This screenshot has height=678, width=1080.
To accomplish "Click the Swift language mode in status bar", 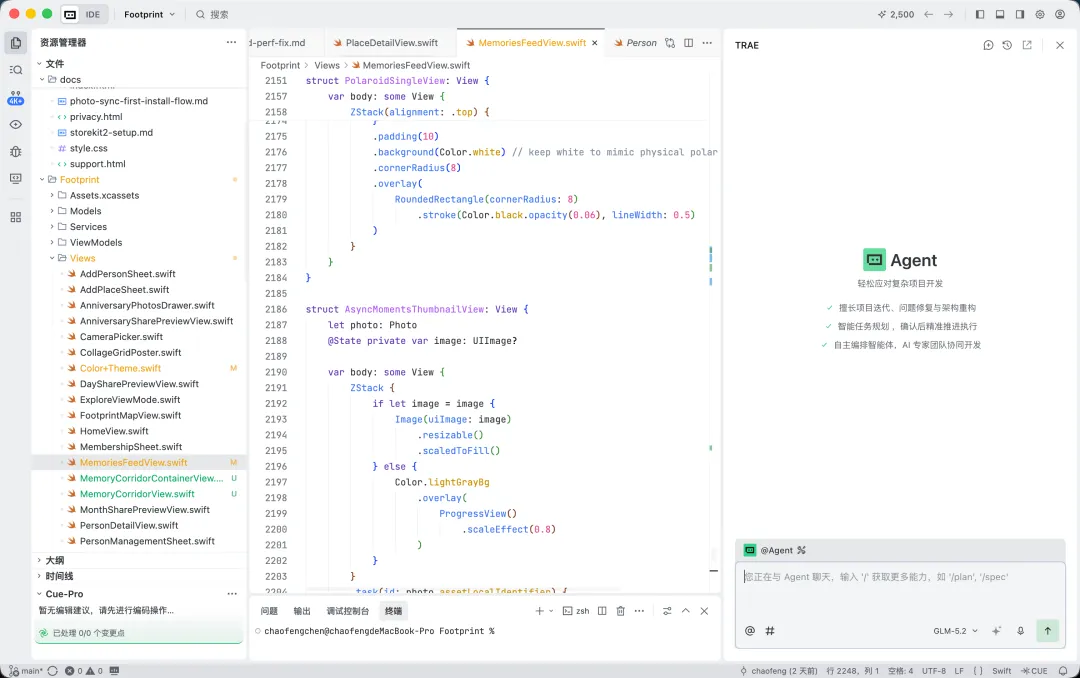I will [1001, 671].
